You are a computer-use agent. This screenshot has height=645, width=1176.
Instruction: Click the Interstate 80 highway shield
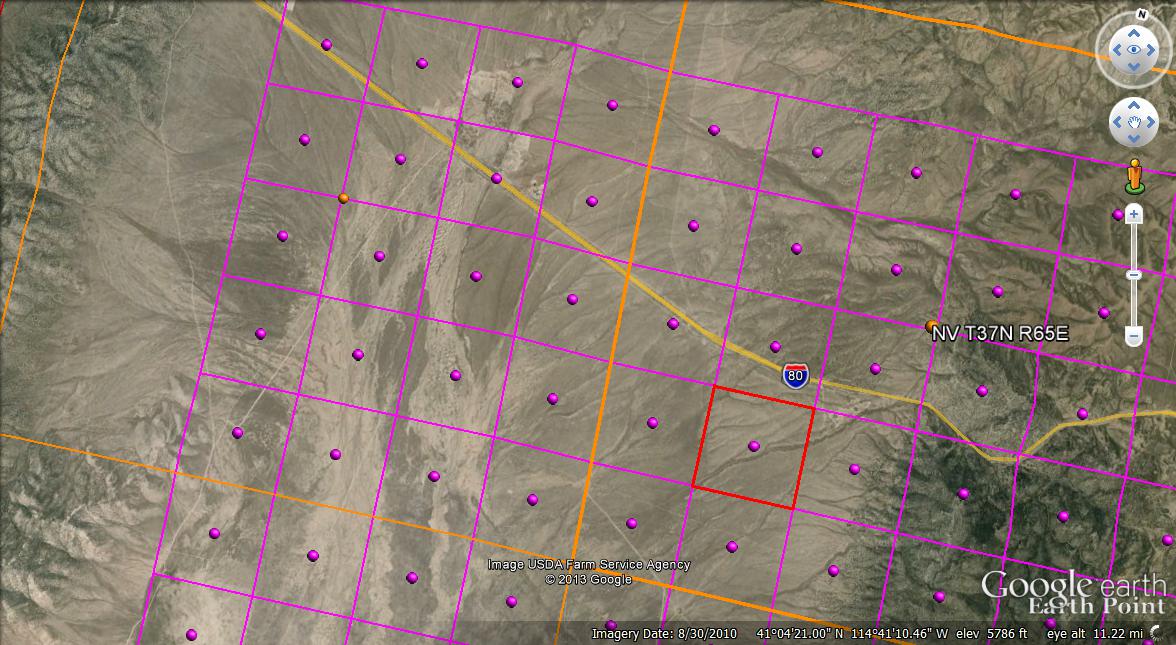(x=795, y=376)
